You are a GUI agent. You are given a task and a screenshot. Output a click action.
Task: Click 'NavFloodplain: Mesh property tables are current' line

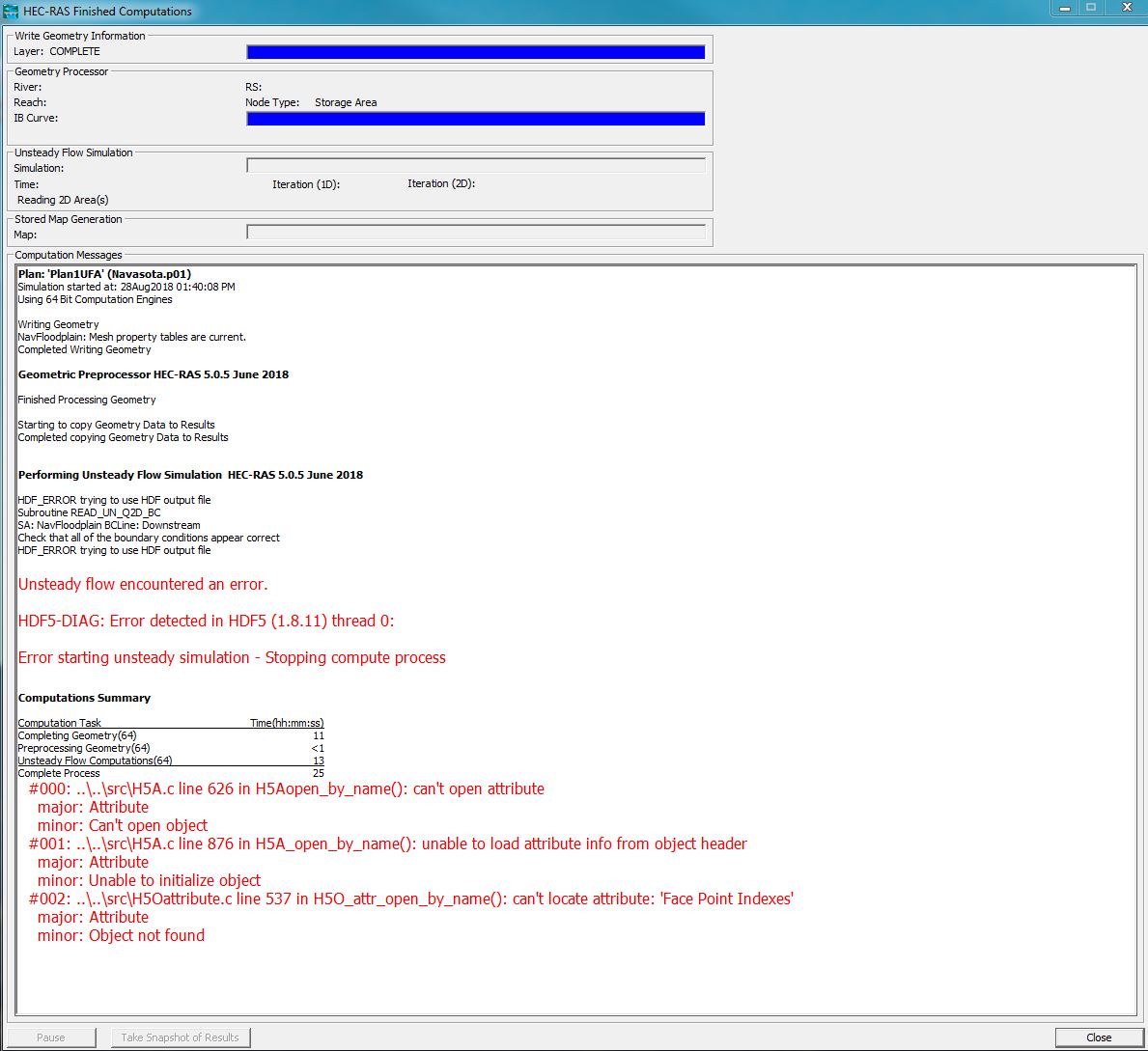click(131, 337)
